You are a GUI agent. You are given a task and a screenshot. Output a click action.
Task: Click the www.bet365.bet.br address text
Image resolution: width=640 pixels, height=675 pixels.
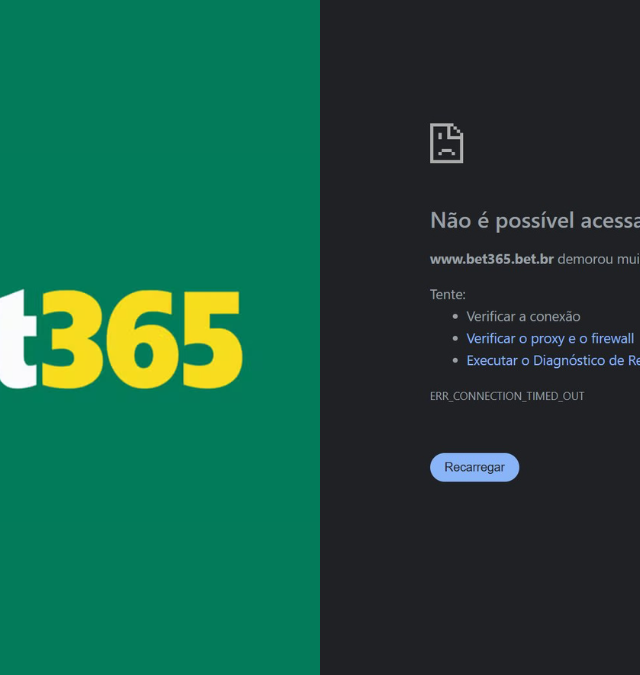point(492,259)
